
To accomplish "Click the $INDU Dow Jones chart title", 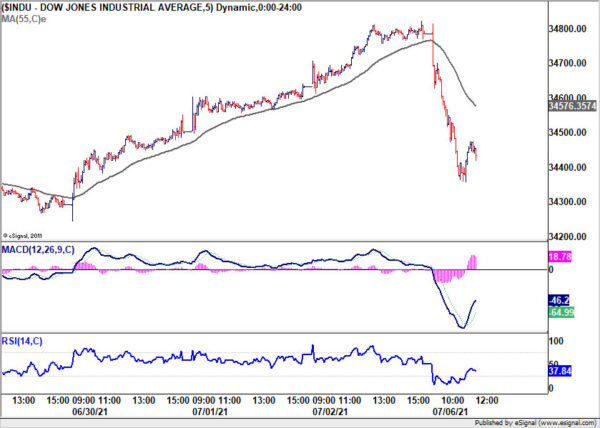I will 152,7.
